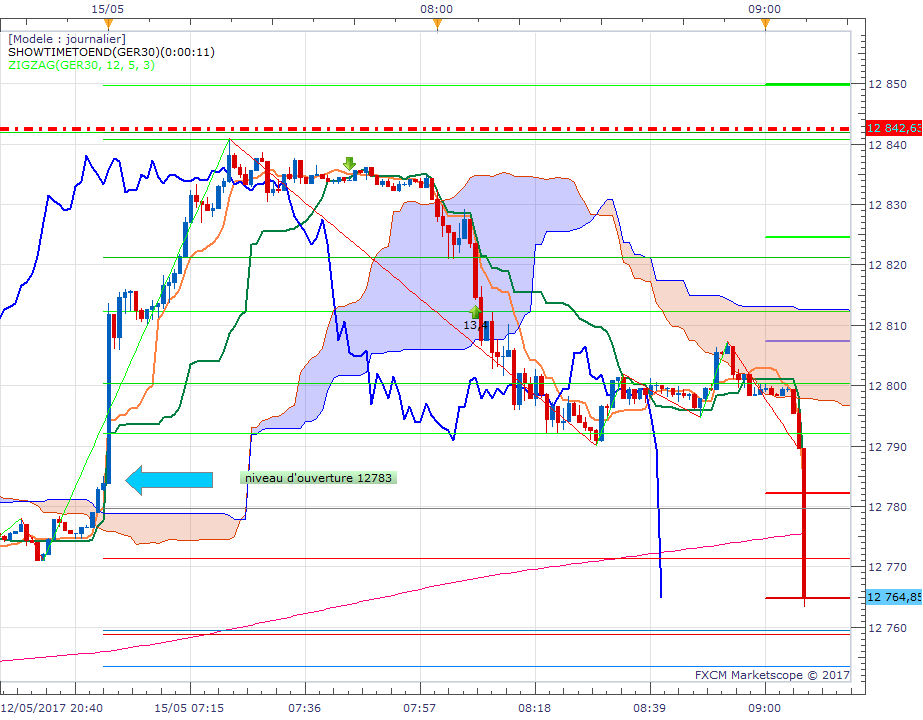923x720 pixels.
Task: Click the orange marker under 09:00
Action: [765, 24]
